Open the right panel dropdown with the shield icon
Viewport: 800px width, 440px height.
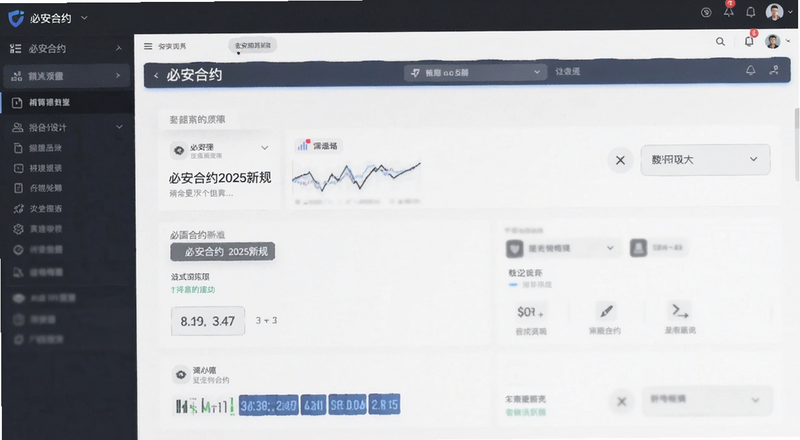563,248
